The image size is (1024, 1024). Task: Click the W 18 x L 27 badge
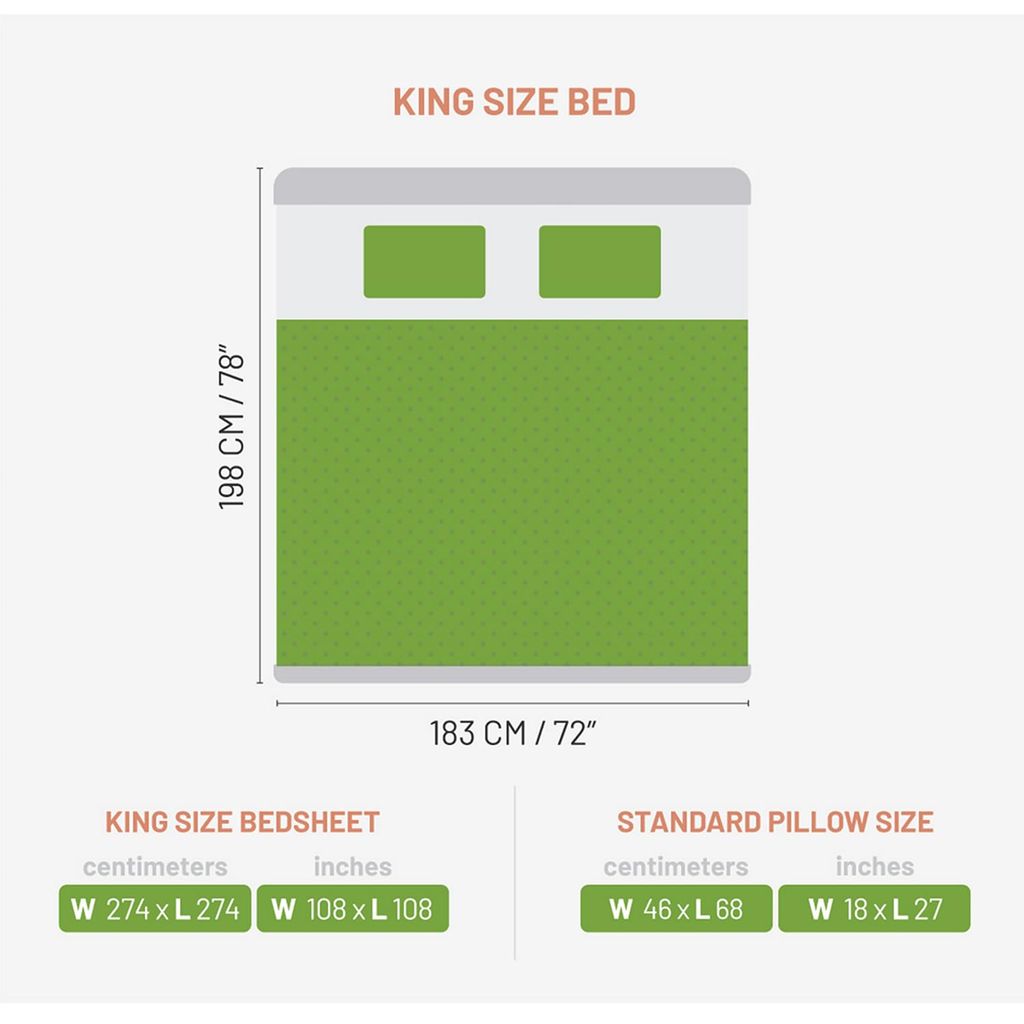click(874, 908)
